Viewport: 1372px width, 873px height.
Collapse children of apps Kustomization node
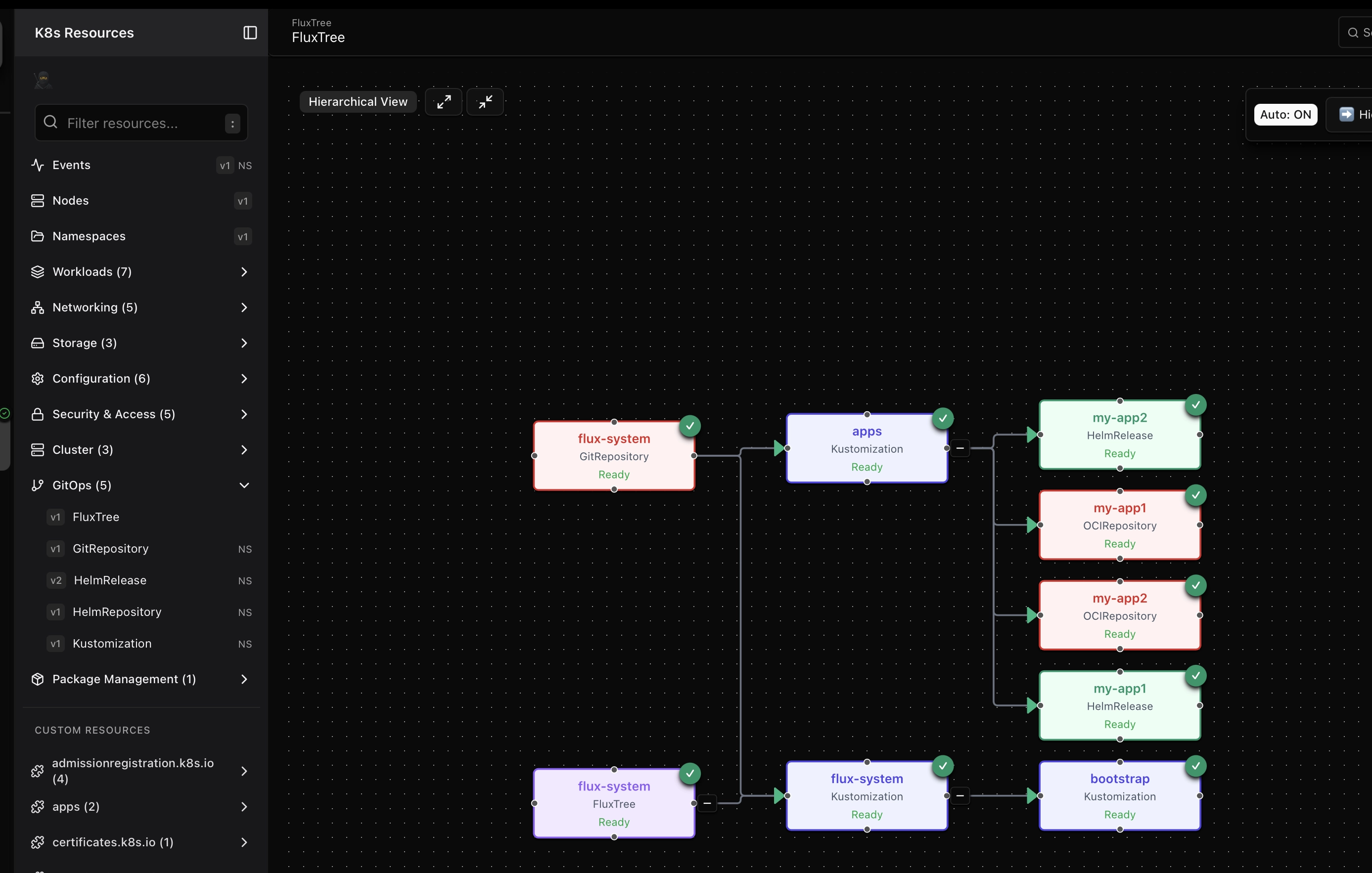click(x=960, y=448)
